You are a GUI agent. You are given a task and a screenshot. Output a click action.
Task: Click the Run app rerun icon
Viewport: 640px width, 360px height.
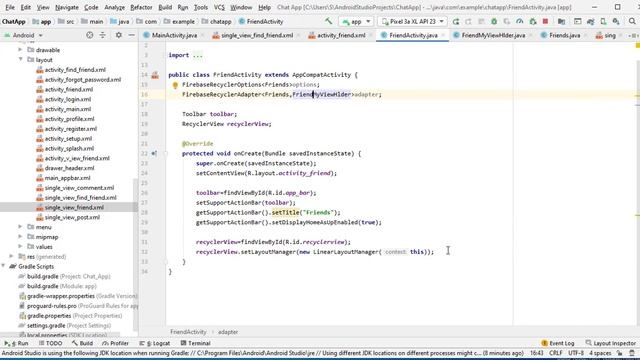pos(456,21)
